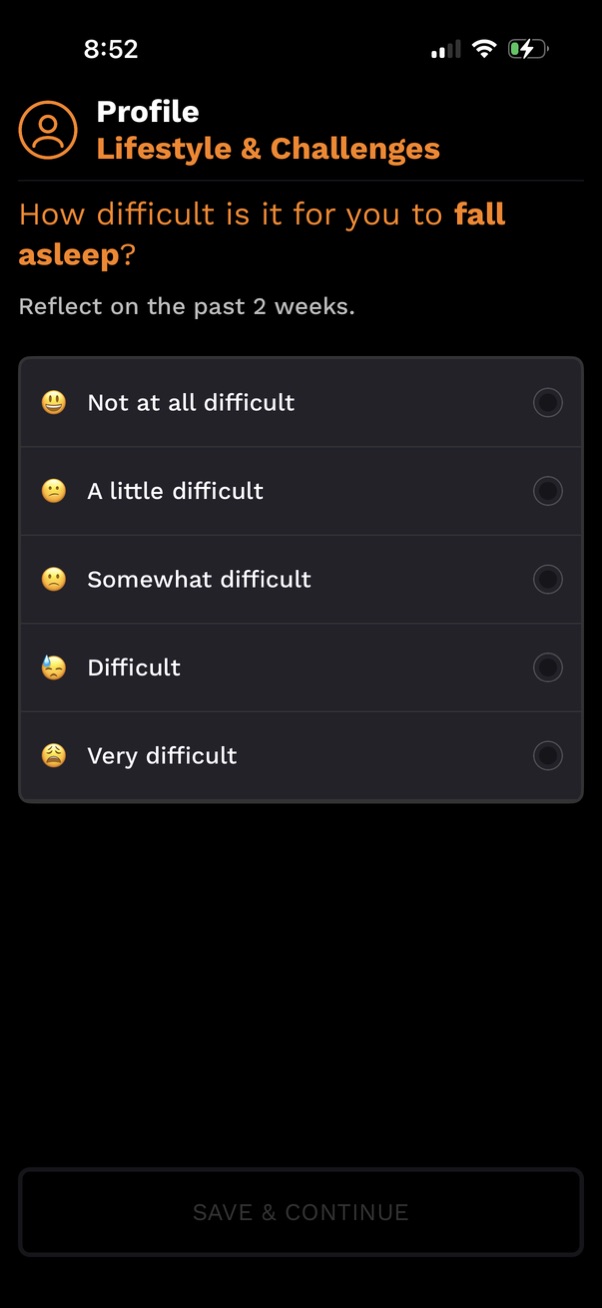Click the 8:52 clock in status bar
The width and height of the screenshot is (602, 1308).
(x=111, y=48)
